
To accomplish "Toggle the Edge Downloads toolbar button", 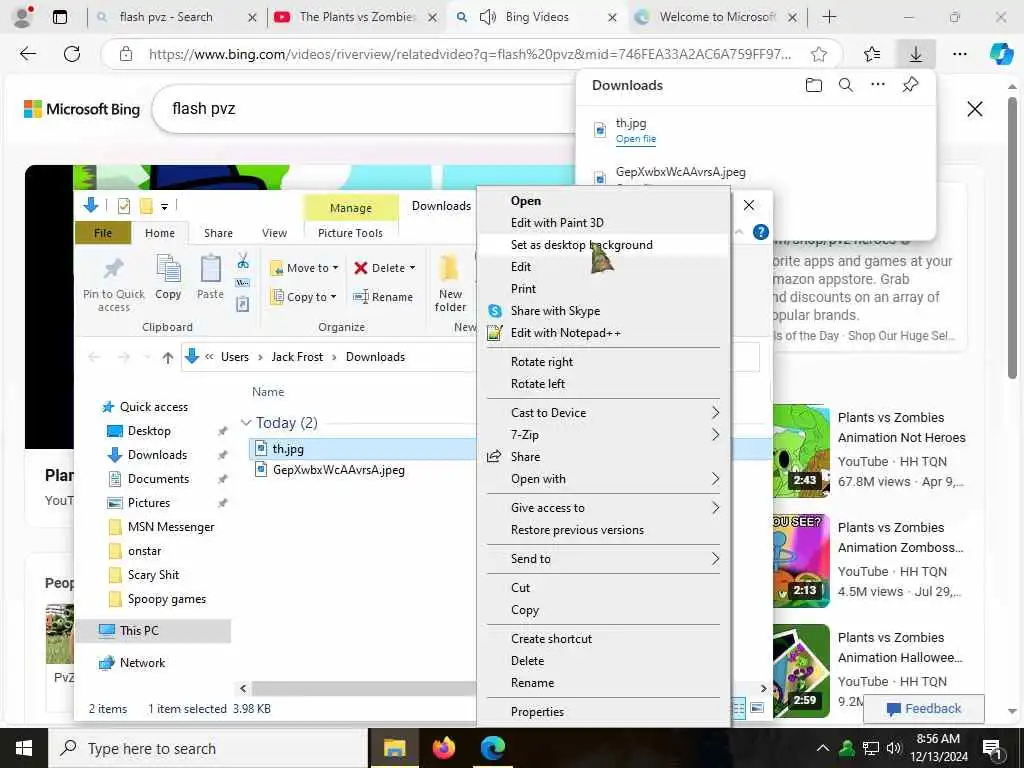I will coord(916,54).
